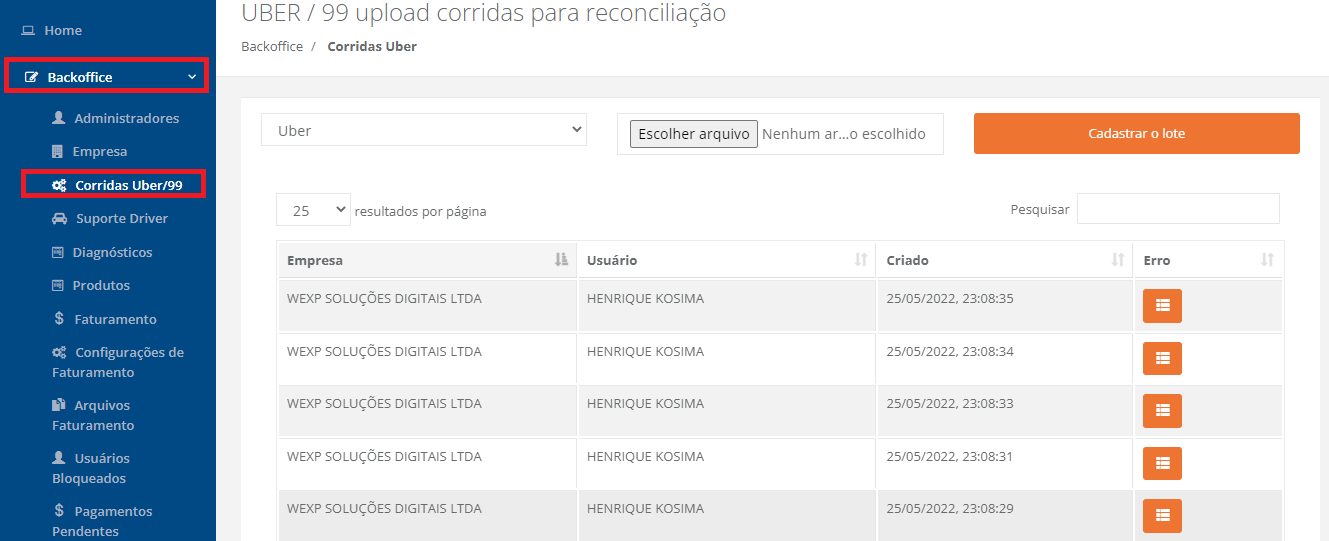The width and height of the screenshot is (1329, 541).
Task: Click the Administradores user icon
Action: (x=58, y=118)
